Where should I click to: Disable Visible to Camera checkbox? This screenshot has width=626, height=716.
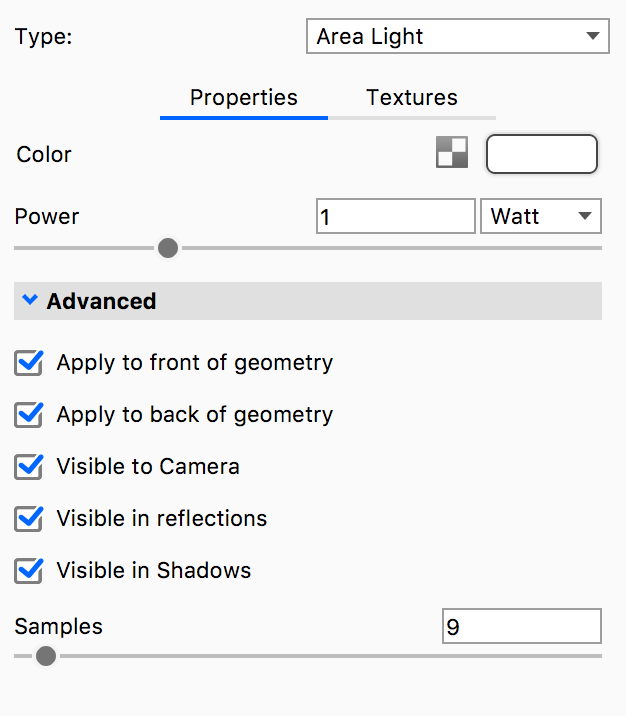29,467
